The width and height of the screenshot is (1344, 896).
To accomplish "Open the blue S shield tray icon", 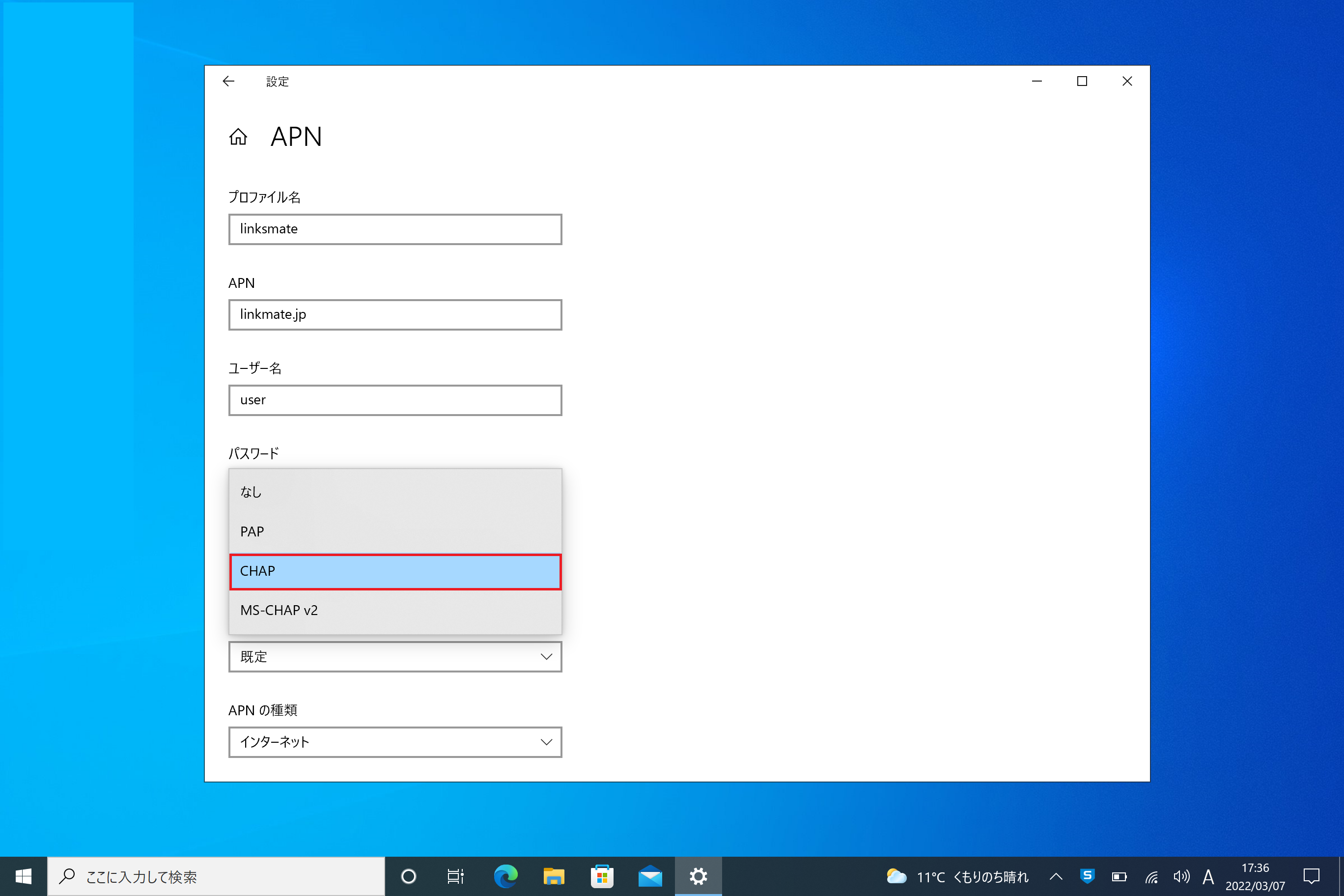I will [x=1088, y=876].
